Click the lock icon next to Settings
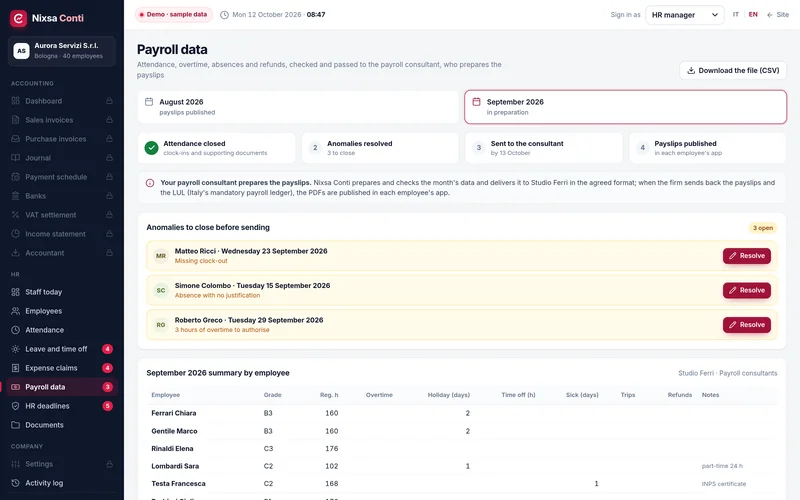 pos(109,464)
